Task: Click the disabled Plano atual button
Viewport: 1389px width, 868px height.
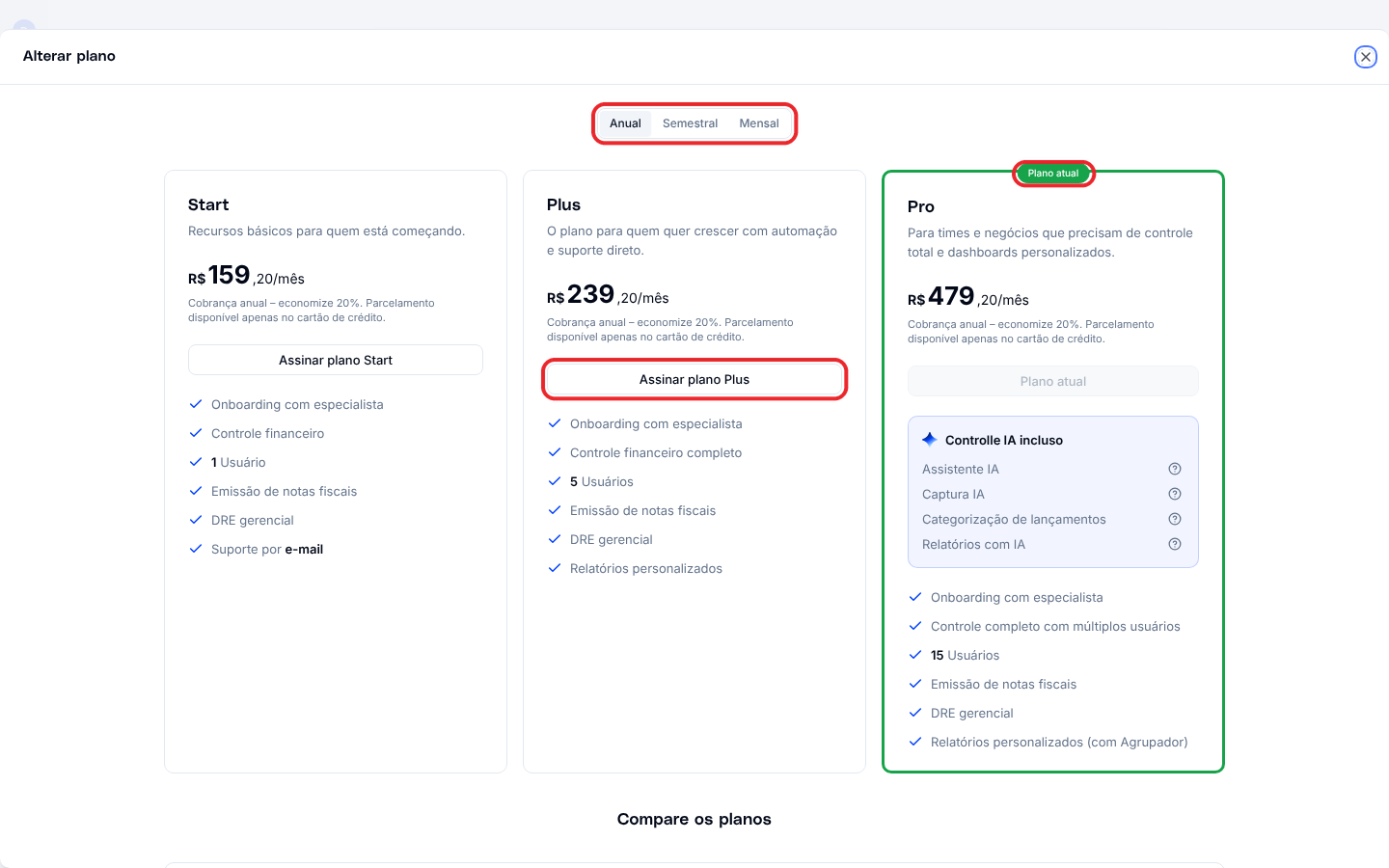Action: (1053, 381)
